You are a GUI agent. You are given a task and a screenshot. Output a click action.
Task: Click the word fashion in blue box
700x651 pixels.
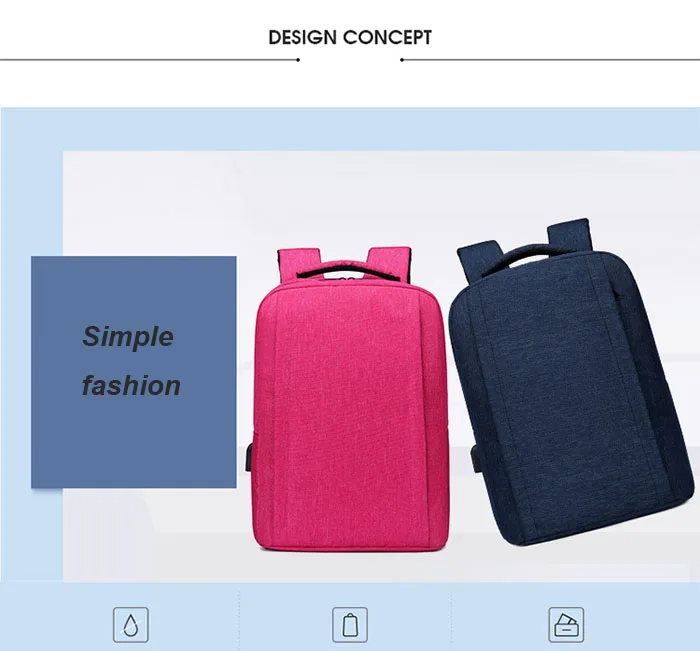point(131,385)
